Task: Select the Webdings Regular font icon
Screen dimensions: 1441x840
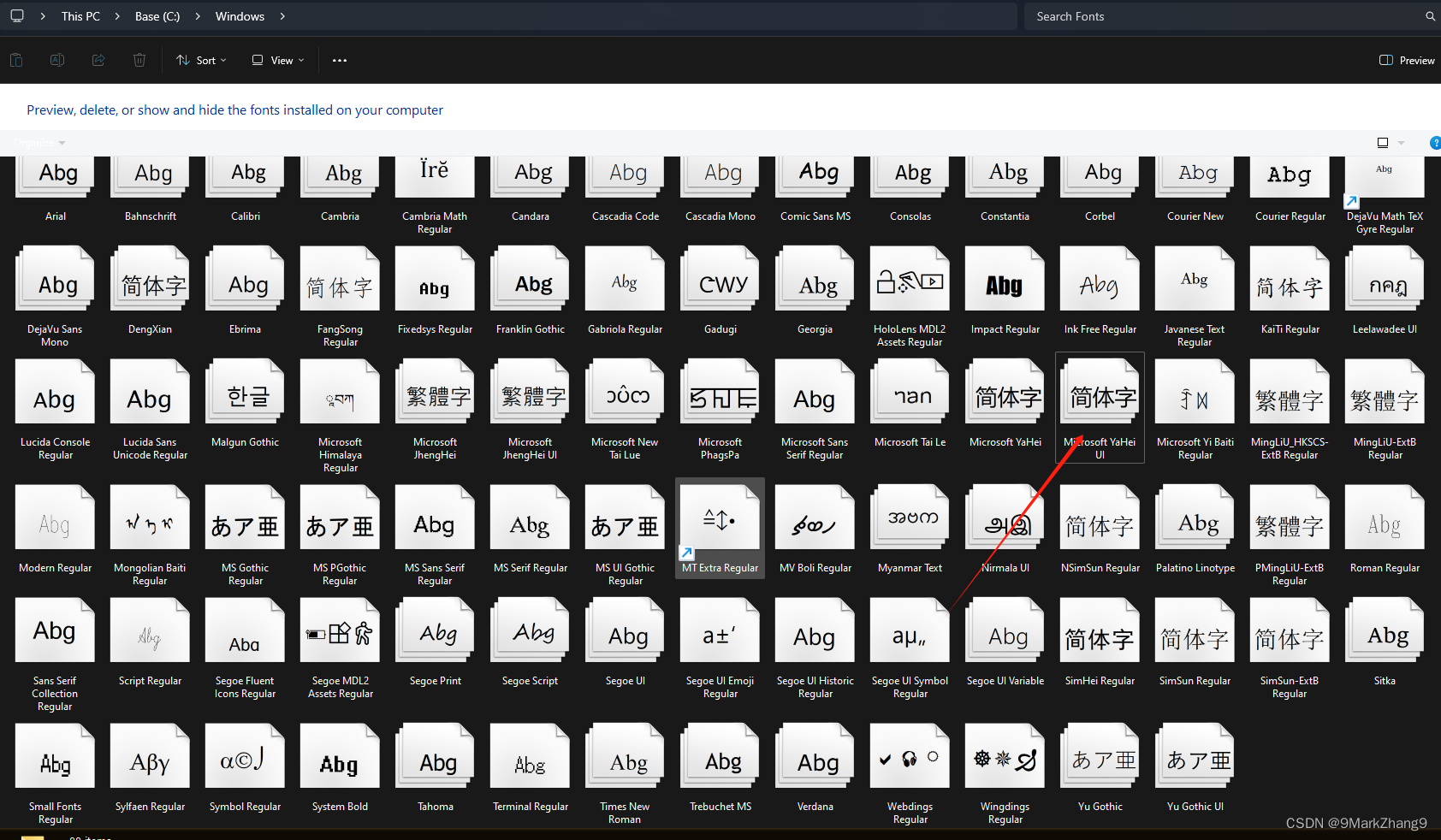Action: (x=910, y=755)
